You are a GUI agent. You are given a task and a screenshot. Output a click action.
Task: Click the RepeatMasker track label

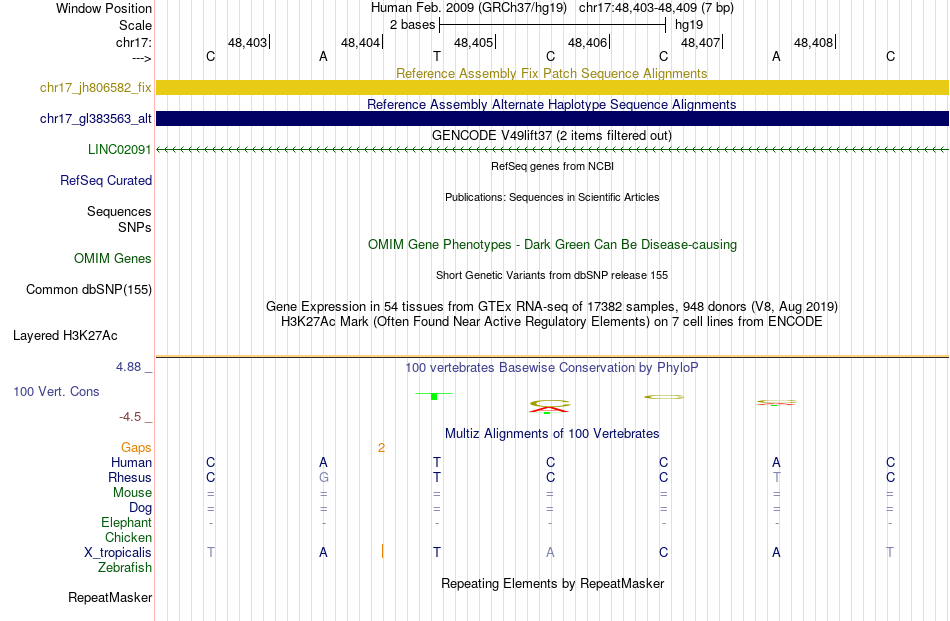click(x=110, y=598)
